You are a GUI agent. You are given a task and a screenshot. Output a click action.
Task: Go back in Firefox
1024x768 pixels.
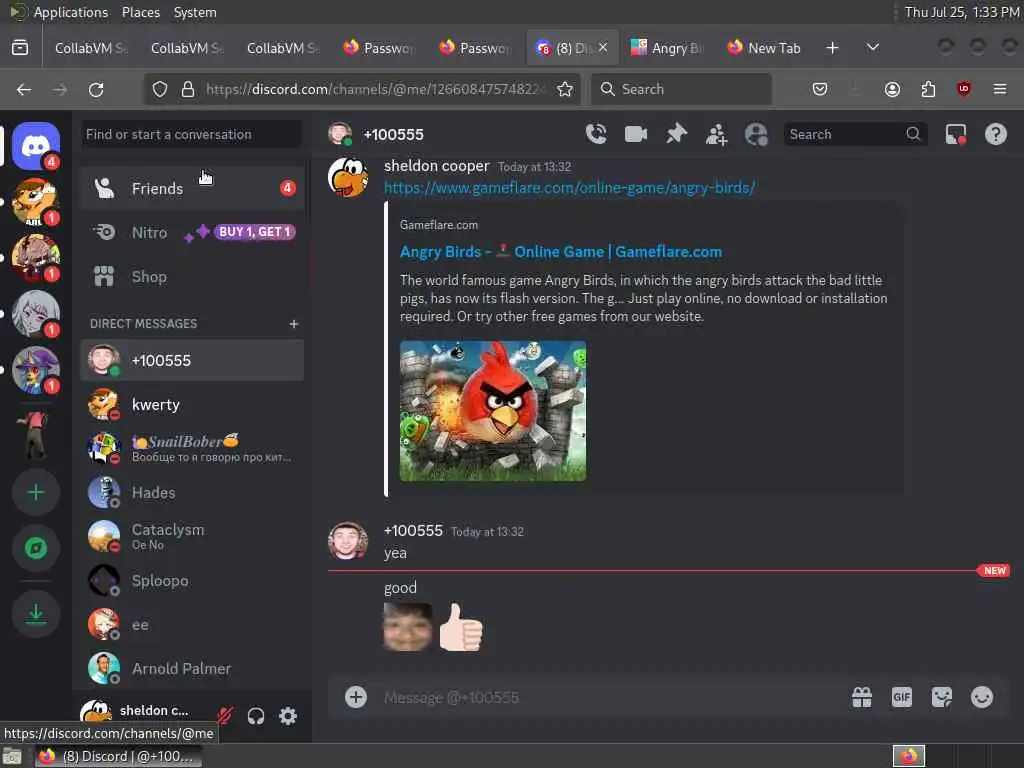[24, 89]
